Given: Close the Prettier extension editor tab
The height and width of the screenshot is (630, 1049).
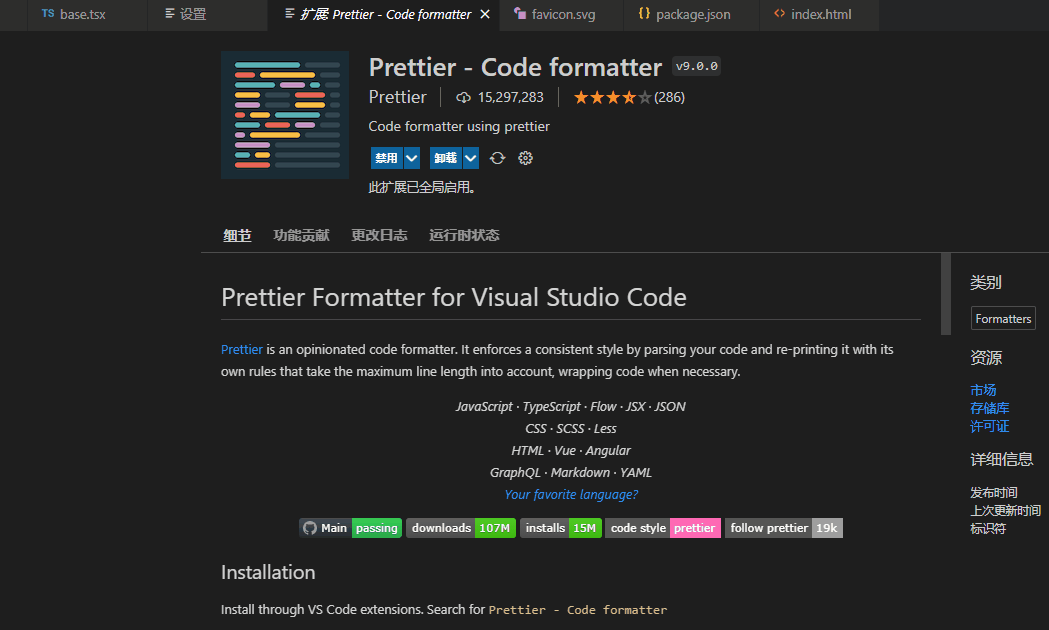Looking at the screenshot, I should 485,15.
